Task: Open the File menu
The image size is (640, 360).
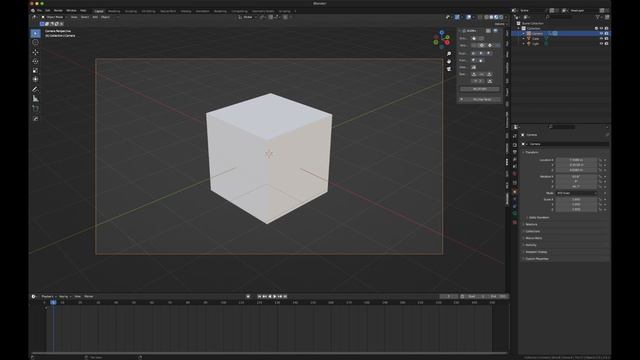Action: [x=40, y=11]
